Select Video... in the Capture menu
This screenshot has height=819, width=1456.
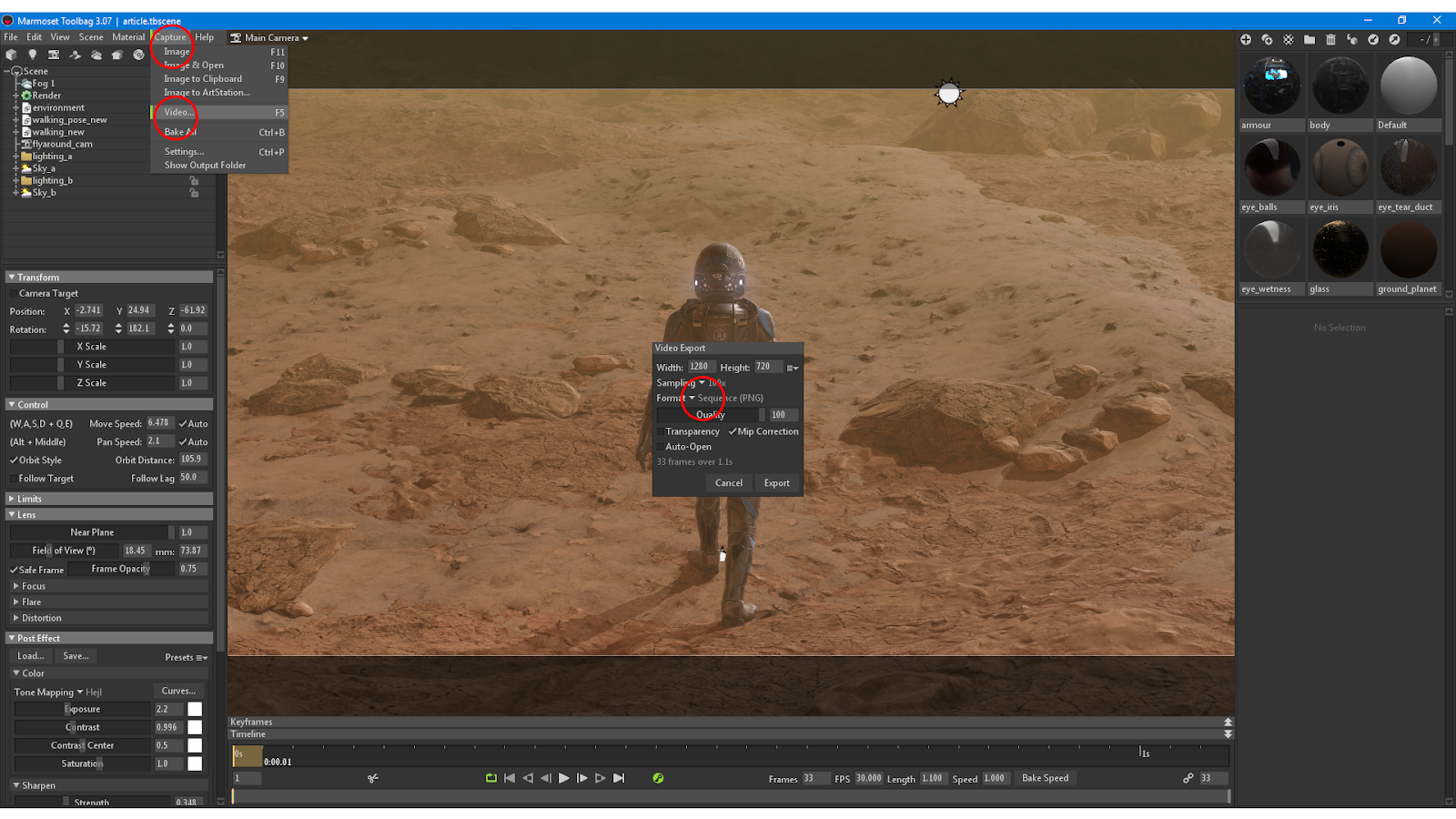[219, 113]
